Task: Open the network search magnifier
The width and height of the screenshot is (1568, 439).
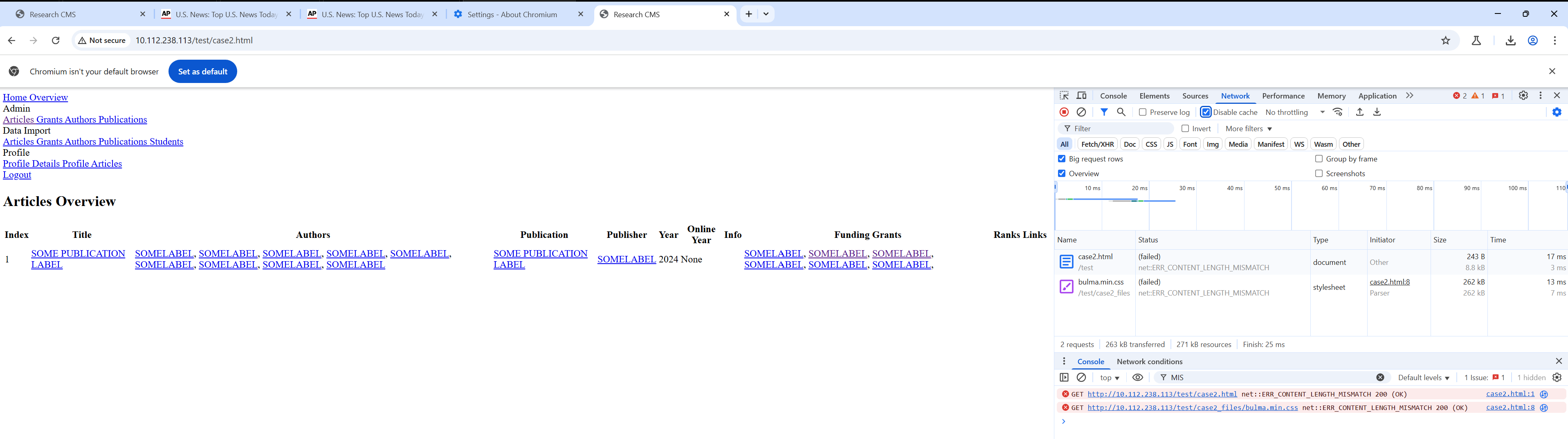Action: pos(1121,112)
